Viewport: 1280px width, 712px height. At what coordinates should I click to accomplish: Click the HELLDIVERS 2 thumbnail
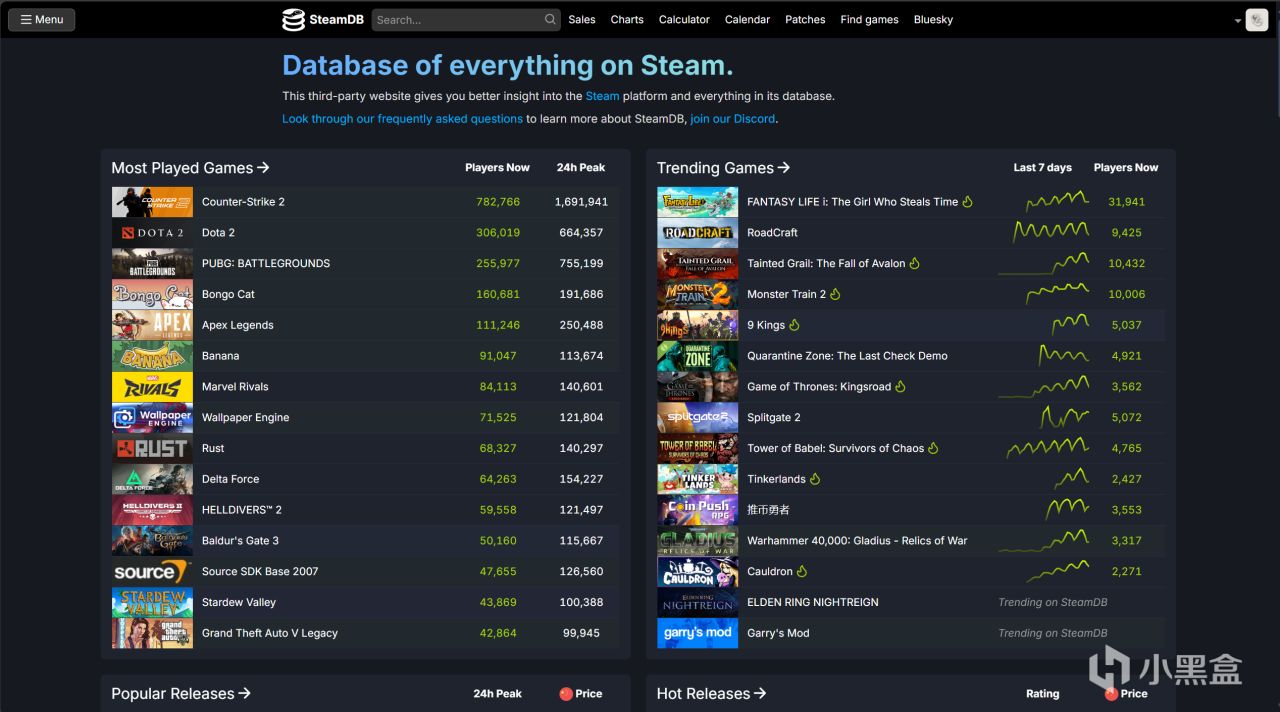152,510
